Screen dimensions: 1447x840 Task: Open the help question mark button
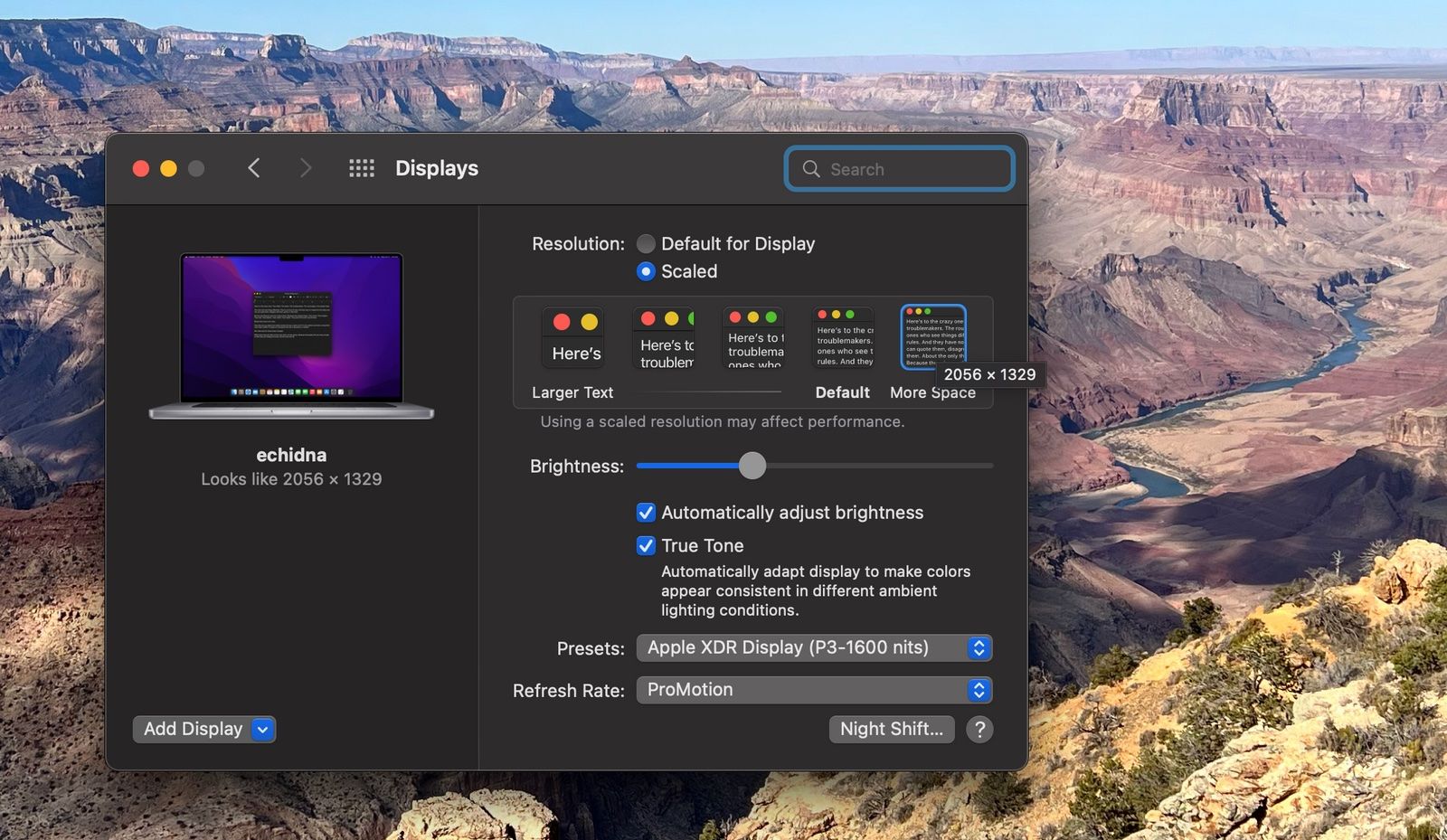coord(979,729)
